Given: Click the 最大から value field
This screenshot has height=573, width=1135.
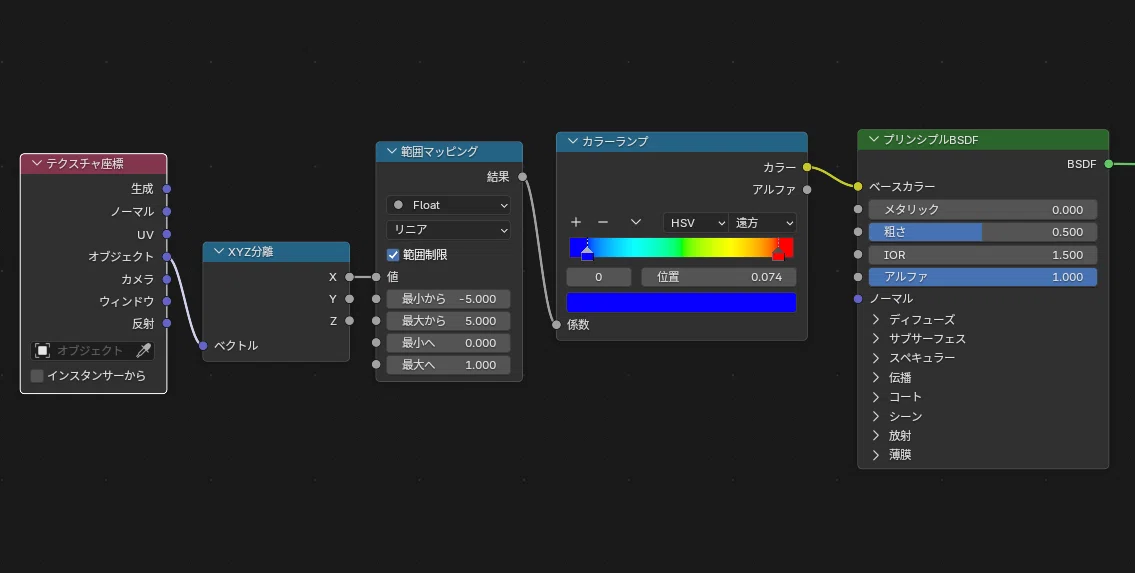Looking at the screenshot, I should pos(448,321).
